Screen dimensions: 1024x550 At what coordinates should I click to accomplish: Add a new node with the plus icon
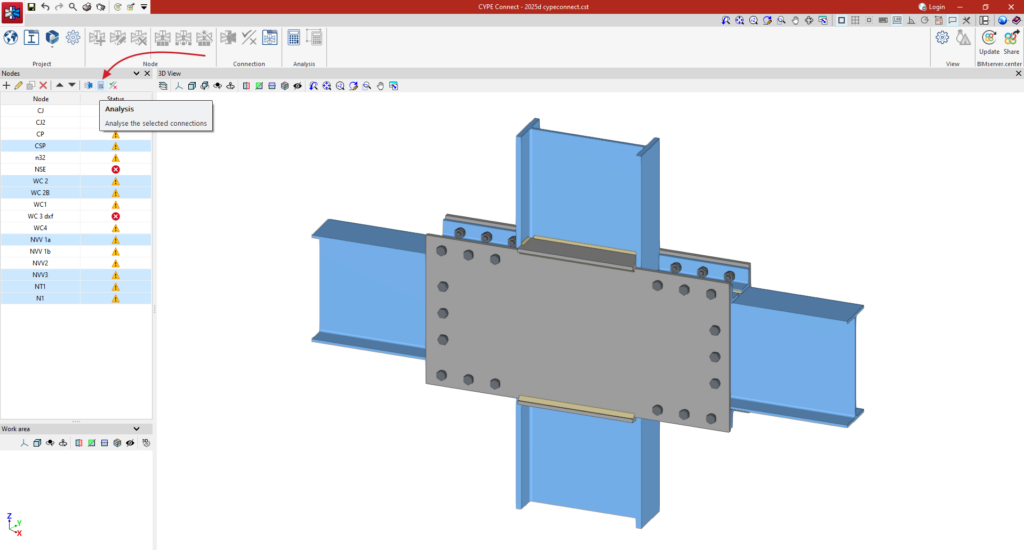[x=7, y=86]
